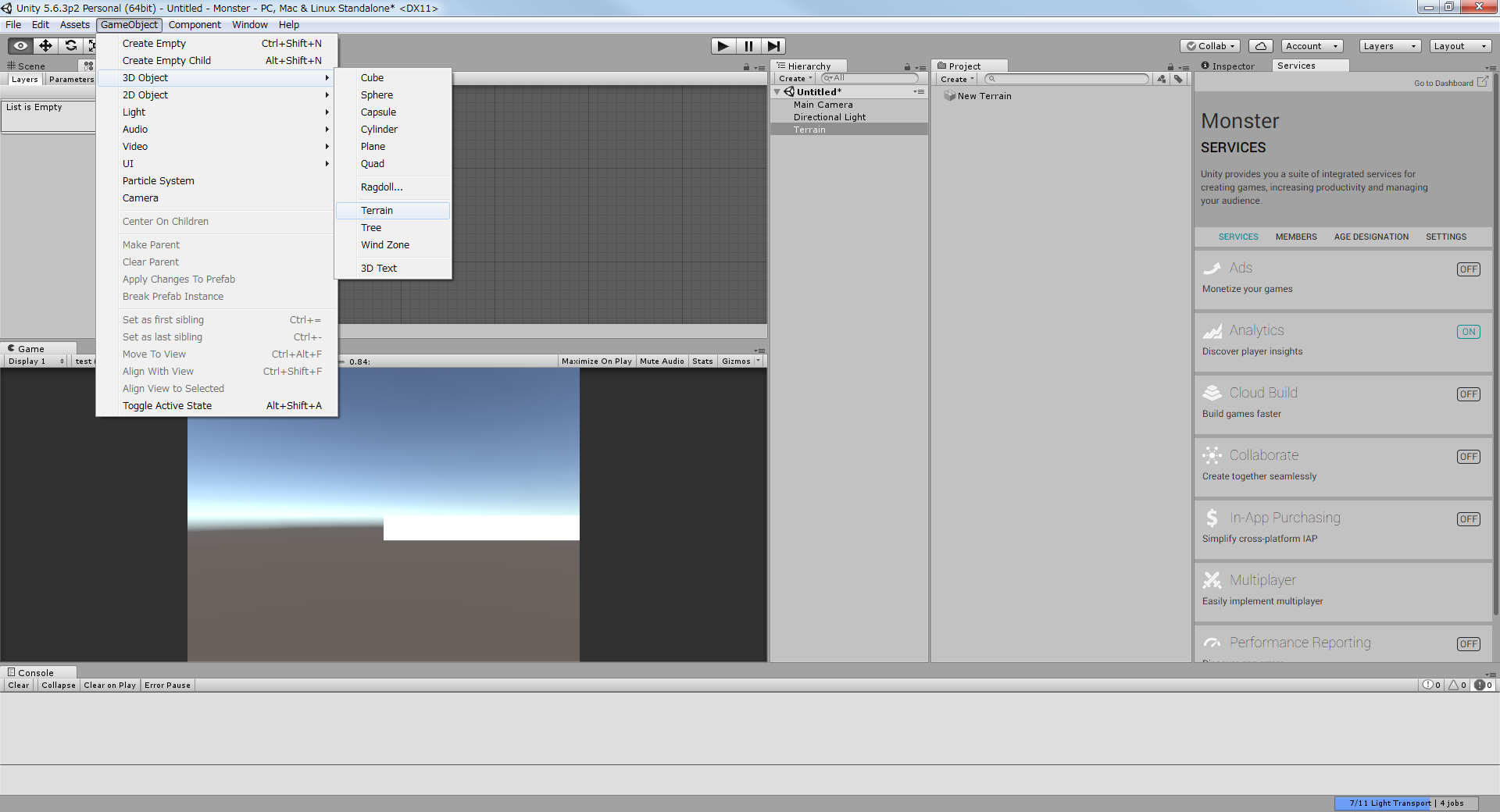Image resolution: width=1500 pixels, height=812 pixels.
Task: Open the Component menu
Action: [x=195, y=25]
